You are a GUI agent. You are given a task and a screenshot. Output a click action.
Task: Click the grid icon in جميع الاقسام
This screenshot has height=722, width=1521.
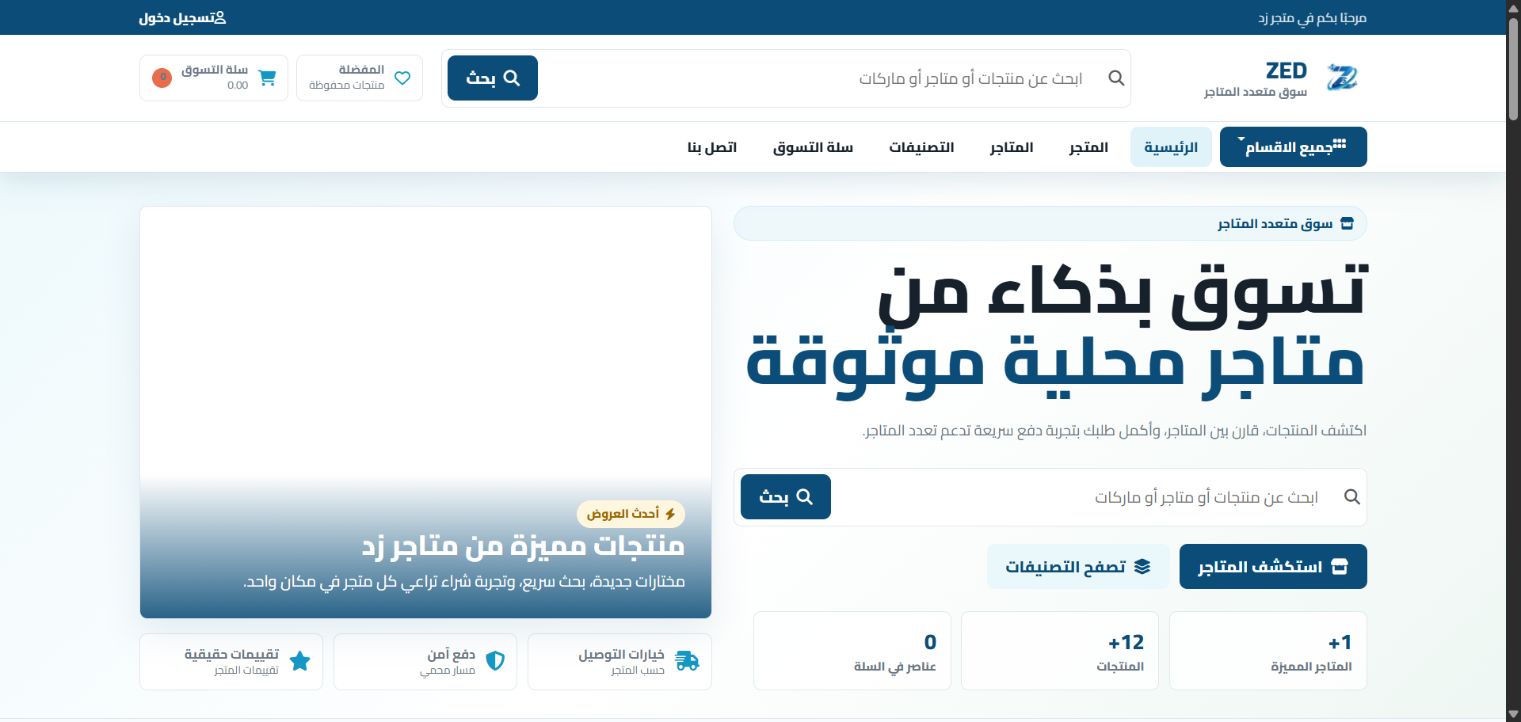[x=1340, y=145]
